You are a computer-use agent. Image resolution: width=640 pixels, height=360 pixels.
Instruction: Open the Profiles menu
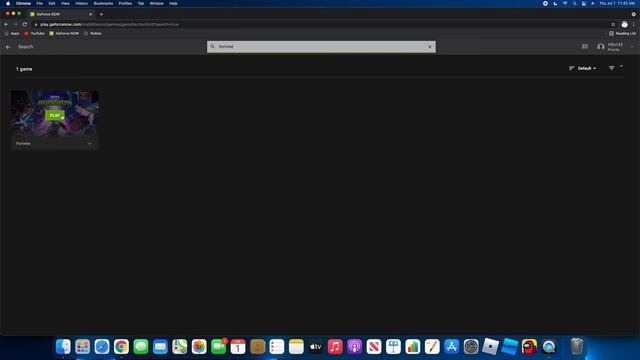[125, 3]
